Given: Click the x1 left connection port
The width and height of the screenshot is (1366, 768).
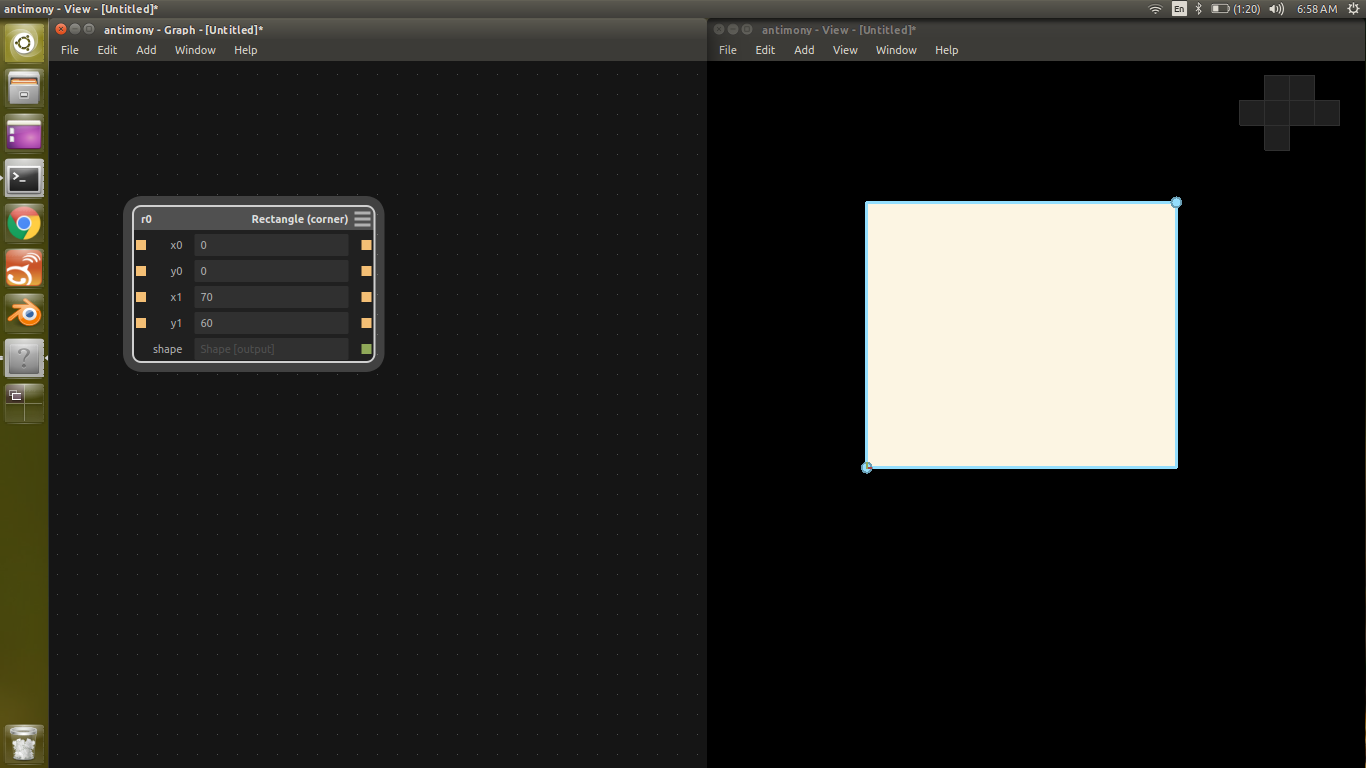Looking at the screenshot, I should pyautogui.click(x=140, y=296).
